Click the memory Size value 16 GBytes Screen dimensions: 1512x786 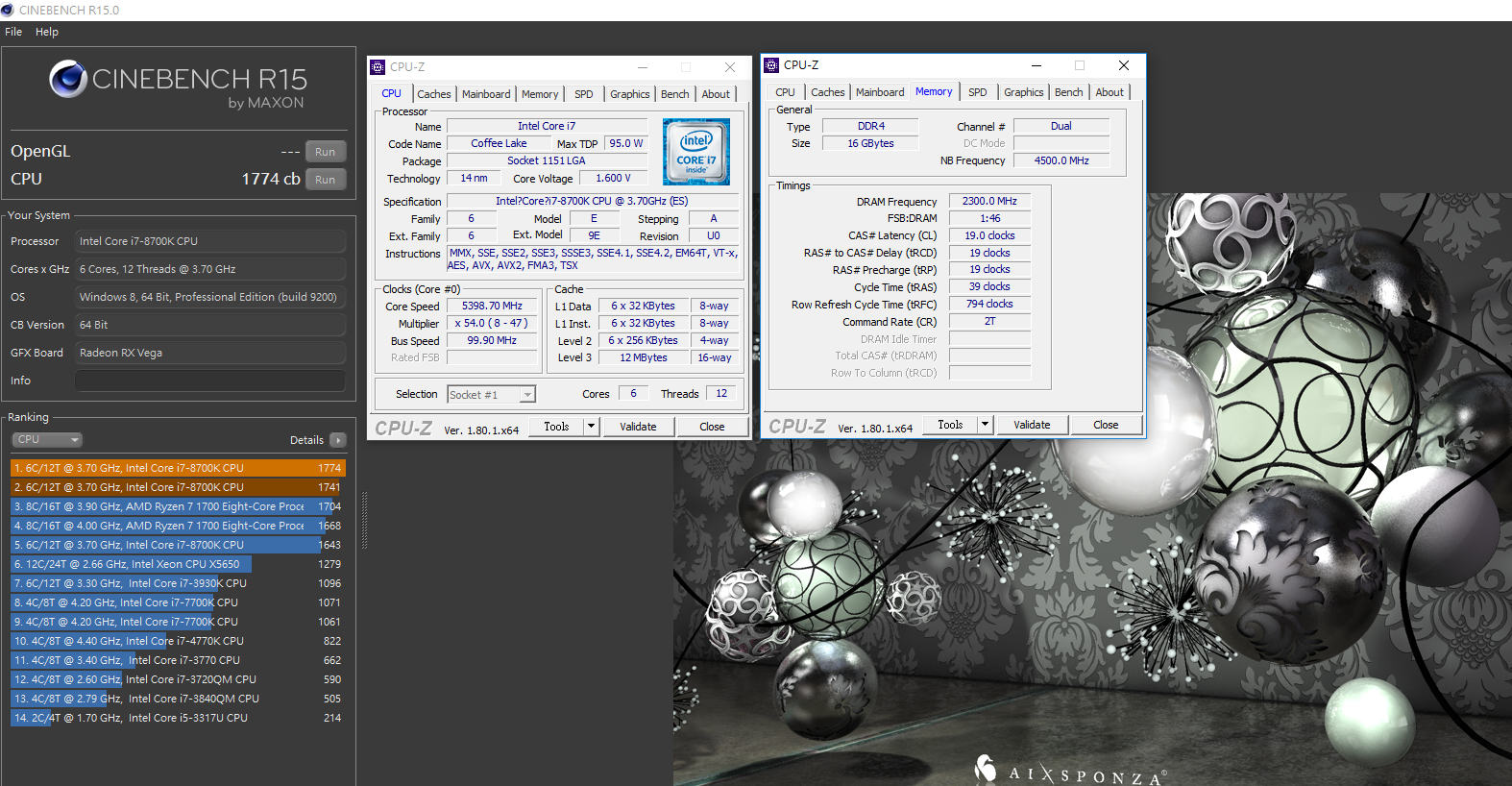pos(870,144)
